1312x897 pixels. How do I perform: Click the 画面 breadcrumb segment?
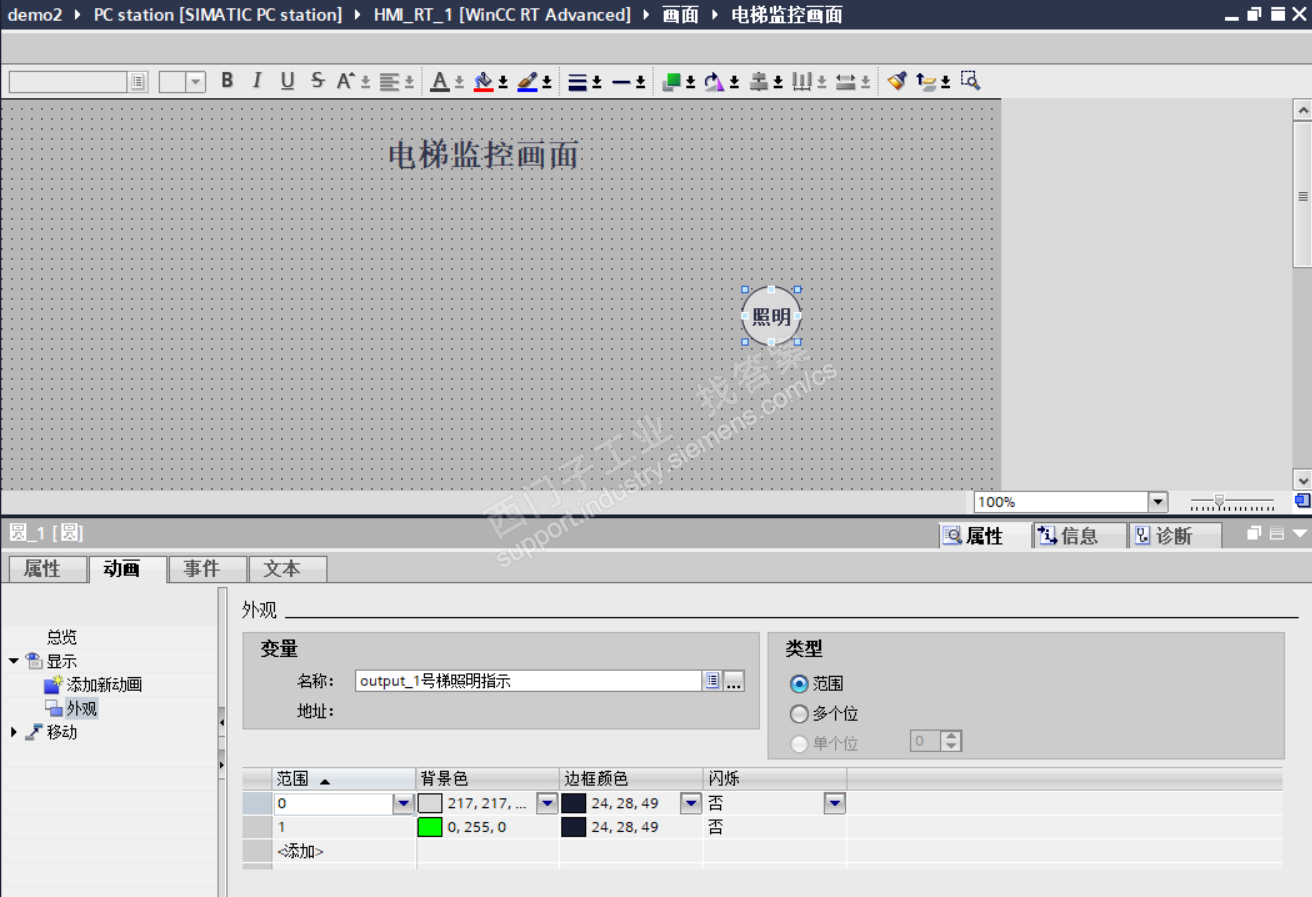681,15
